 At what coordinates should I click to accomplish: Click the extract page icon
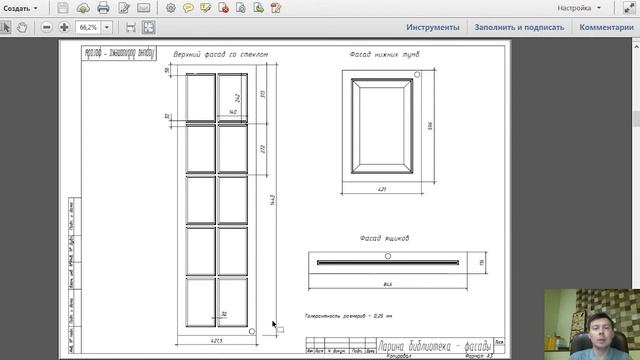241,8
